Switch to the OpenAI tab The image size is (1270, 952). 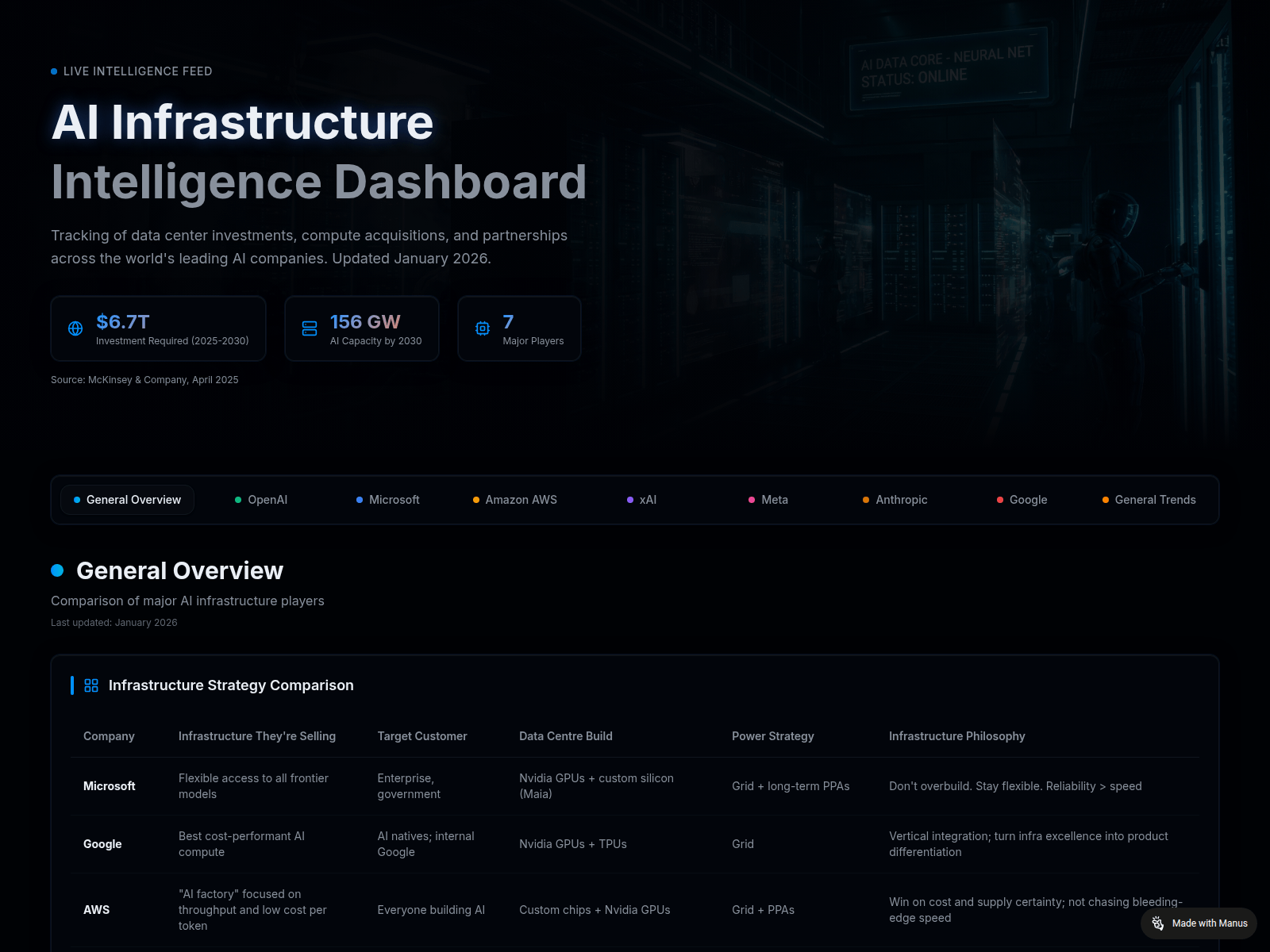[261, 500]
